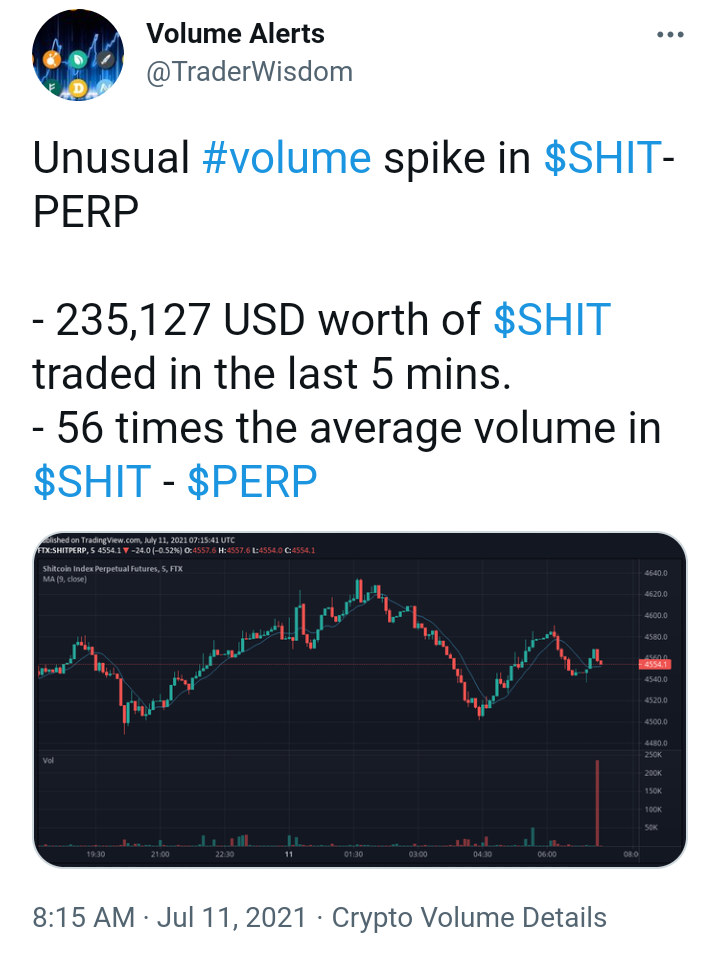Click the MA (9, close) indicator label
This screenshot has height=966, width=720.
coord(65,579)
